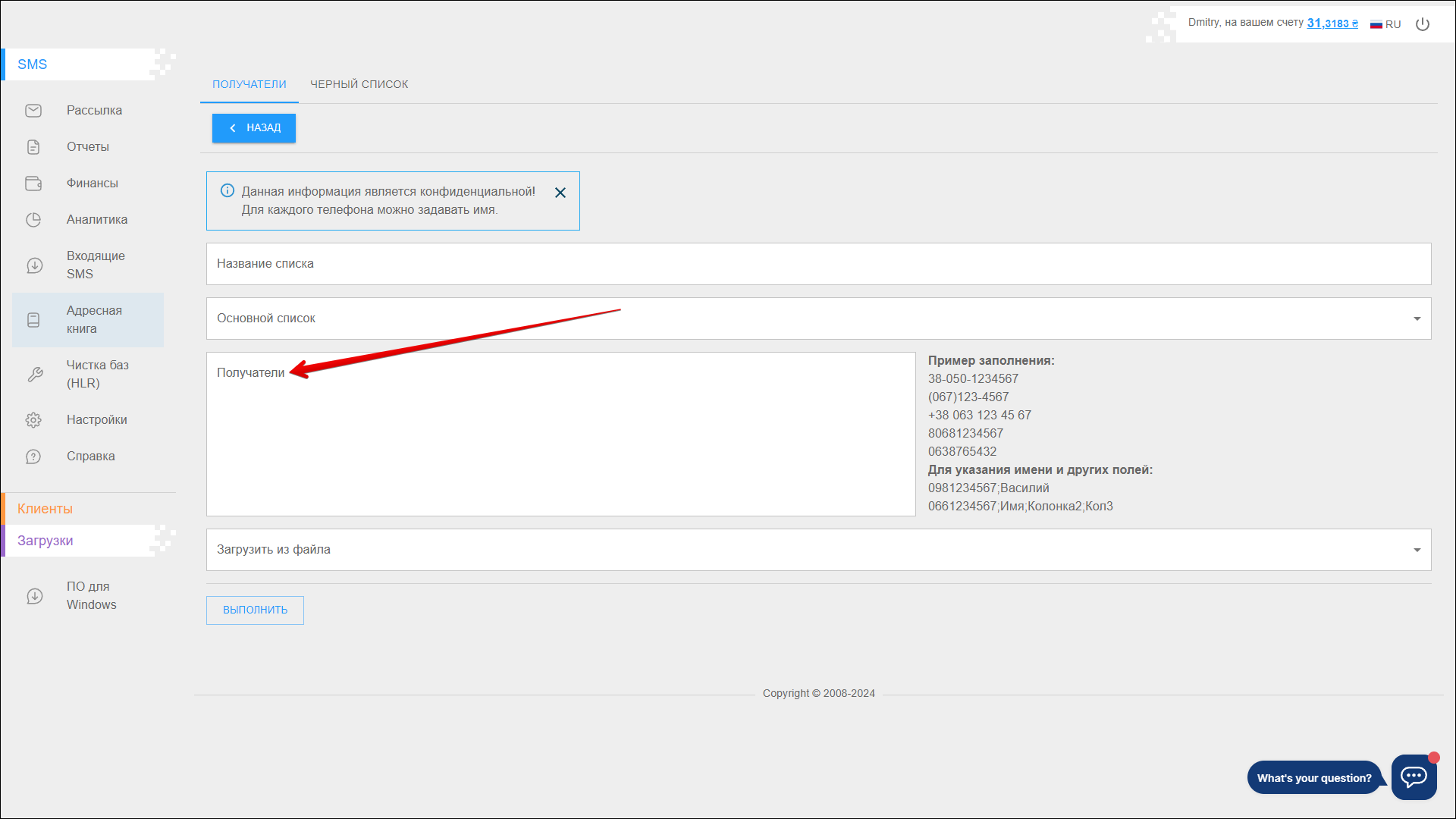This screenshot has width=1456, height=819.
Task: Expand the Основной список dropdown
Action: (x=1417, y=318)
